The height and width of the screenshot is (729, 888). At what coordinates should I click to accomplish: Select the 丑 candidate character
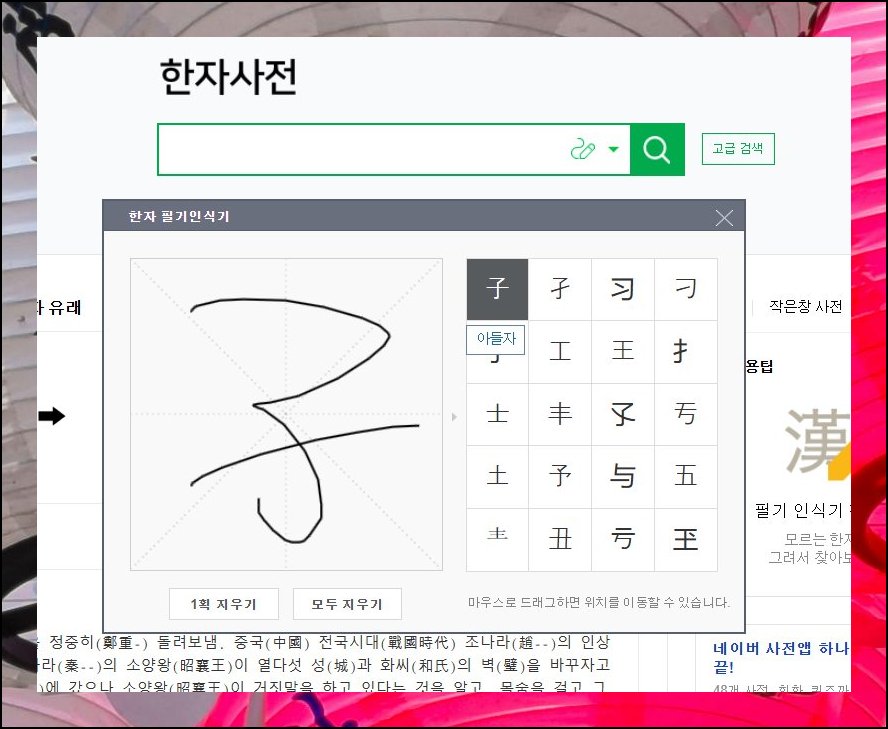click(560, 539)
